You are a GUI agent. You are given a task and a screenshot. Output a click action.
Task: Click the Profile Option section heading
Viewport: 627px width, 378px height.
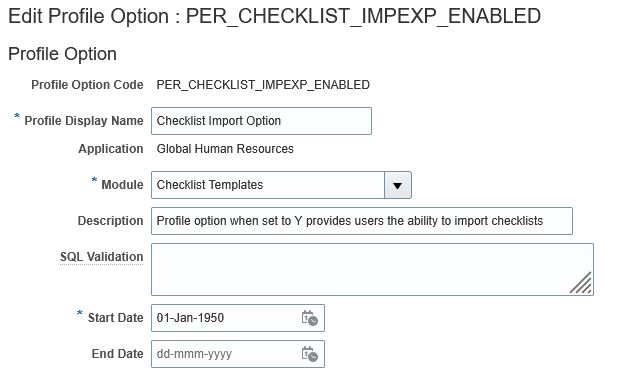[x=62, y=54]
